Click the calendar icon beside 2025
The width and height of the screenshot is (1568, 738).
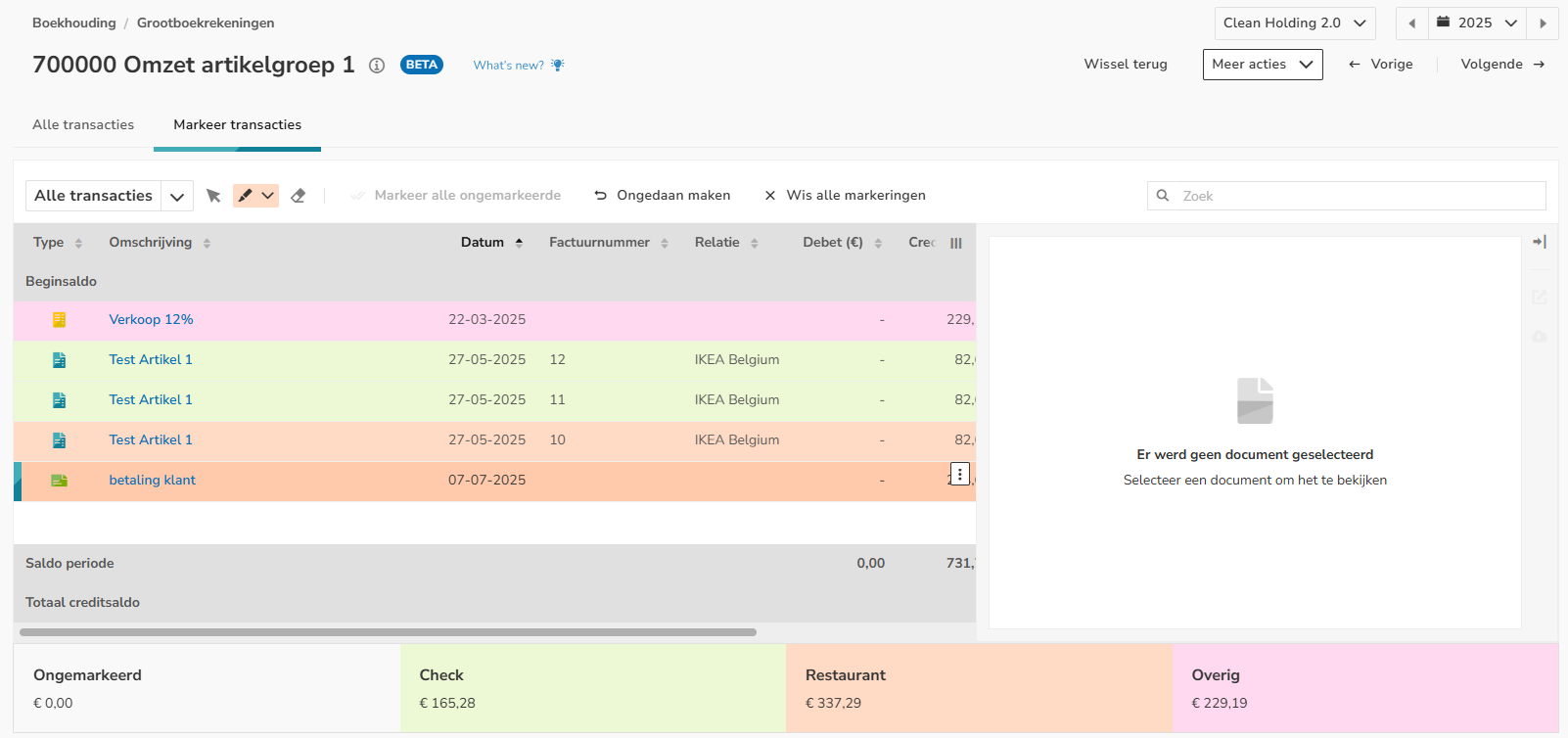click(x=1443, y=22)
